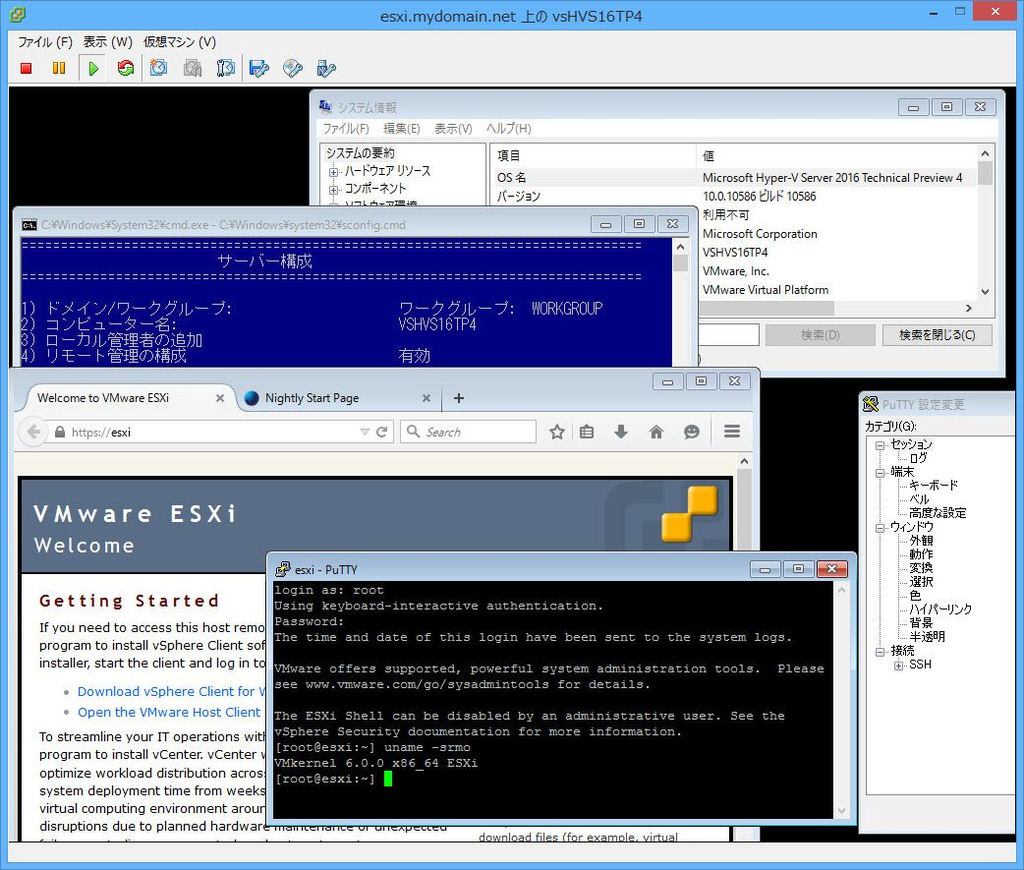Switch to the Nightly Start Page tab
The height and width of the screenshot is (870, 1024).
337,398
